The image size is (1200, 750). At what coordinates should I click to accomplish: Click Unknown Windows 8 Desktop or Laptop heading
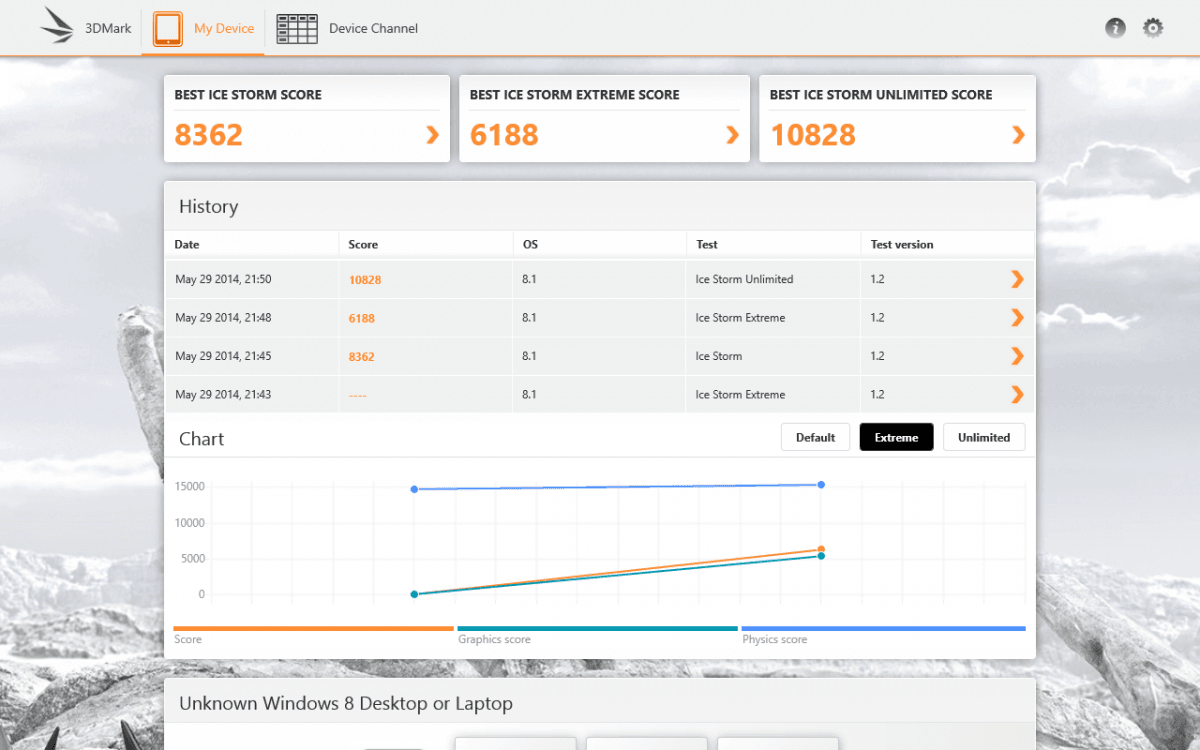tap(346, 704)
